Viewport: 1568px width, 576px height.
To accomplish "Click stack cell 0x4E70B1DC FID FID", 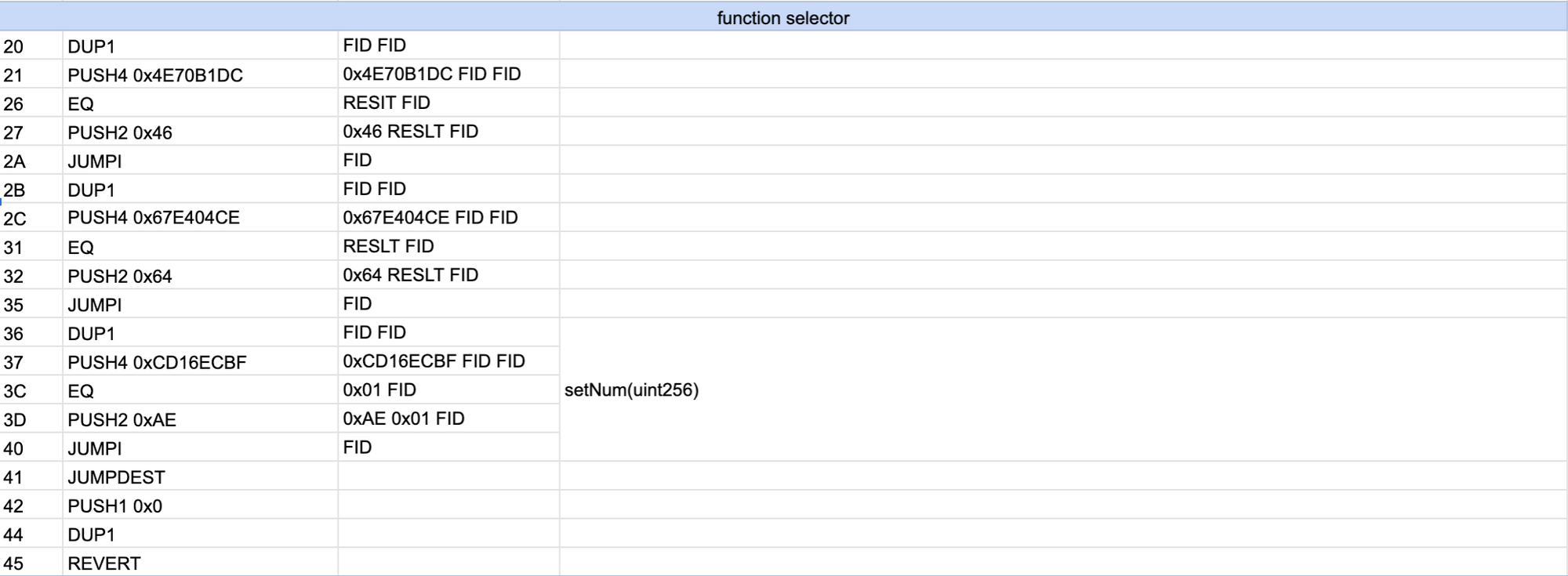I will [x=449, y=74].
